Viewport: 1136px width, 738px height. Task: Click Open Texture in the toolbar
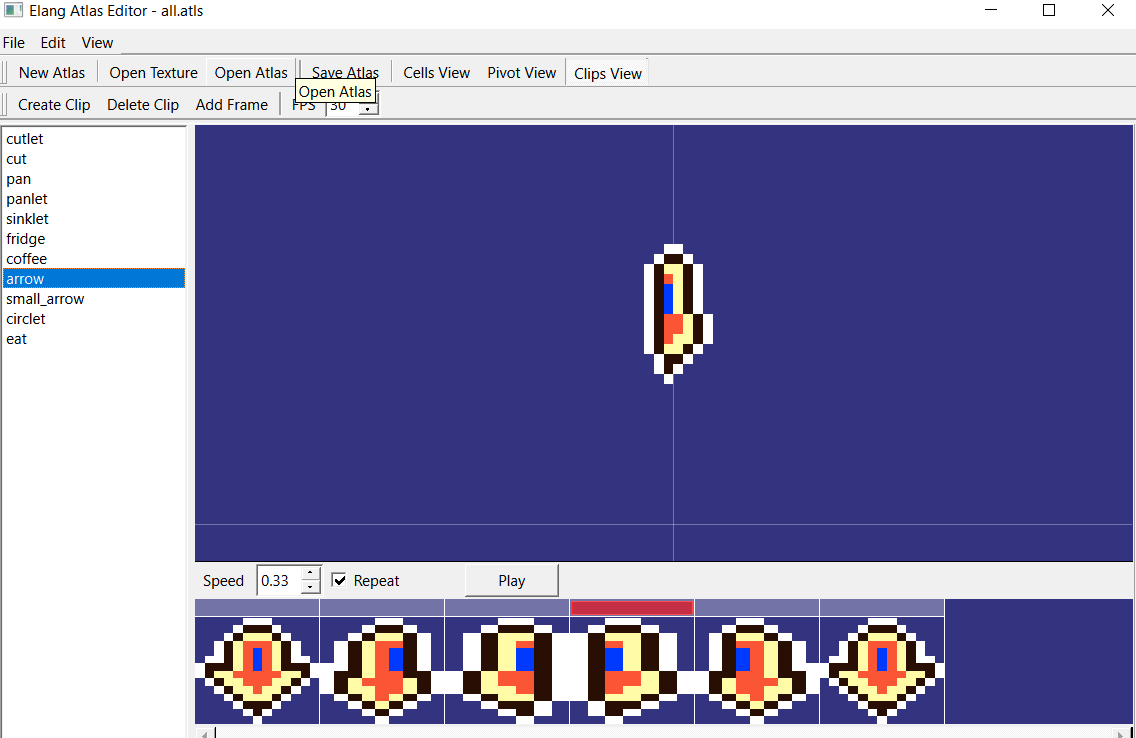(154, 72)
